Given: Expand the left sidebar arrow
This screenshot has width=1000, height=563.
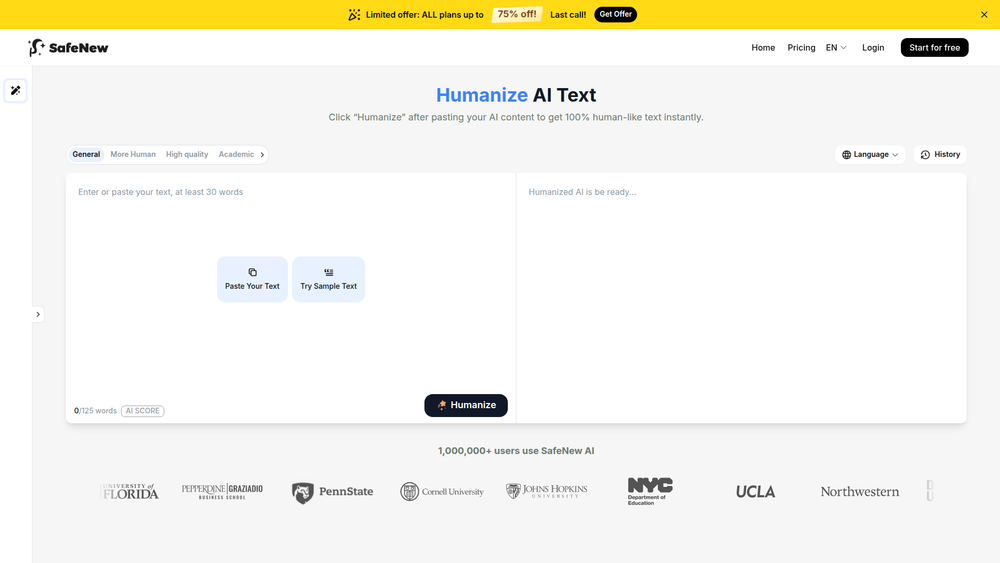Looking at the screenshot, I should point(38,314).
